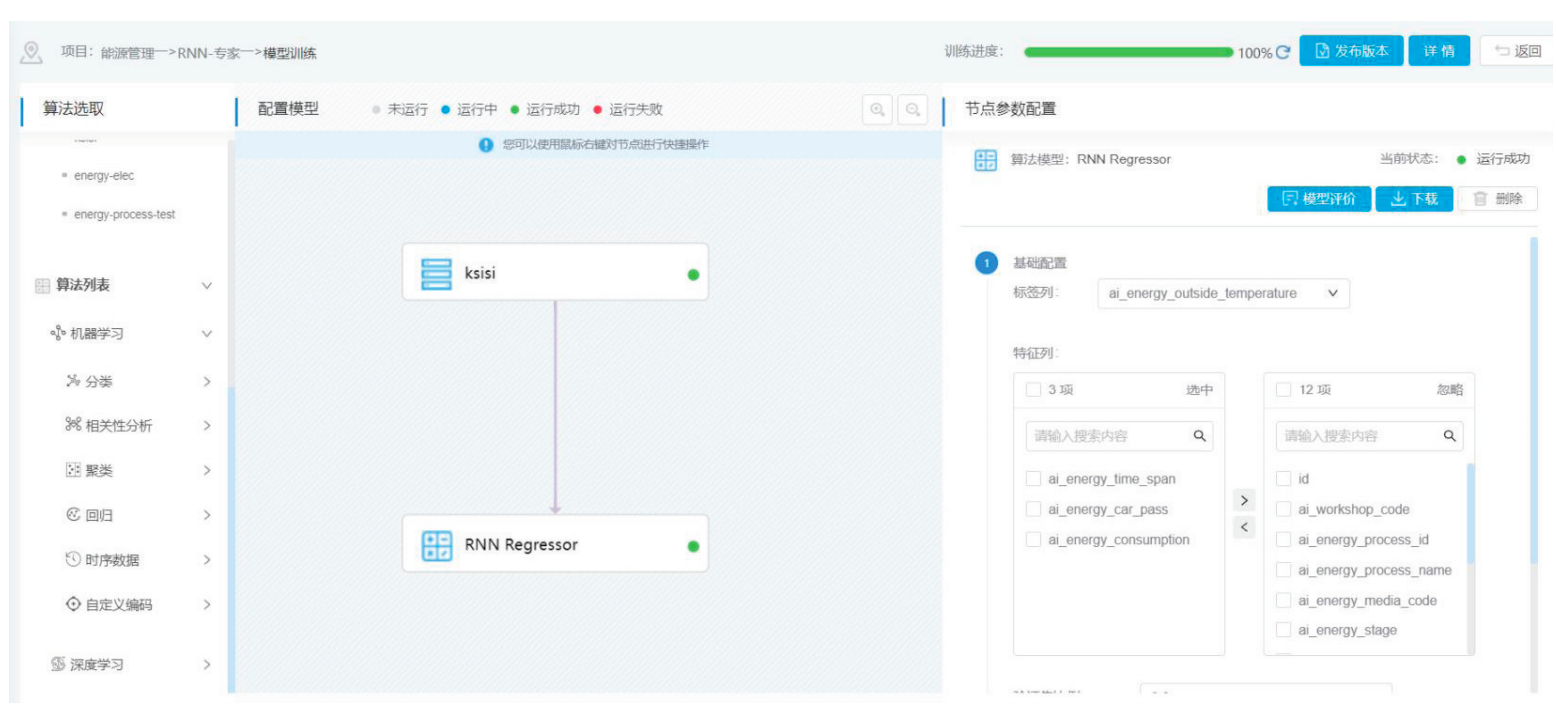
Task: Click the 模型评价 button
Action: [1319, 199]
